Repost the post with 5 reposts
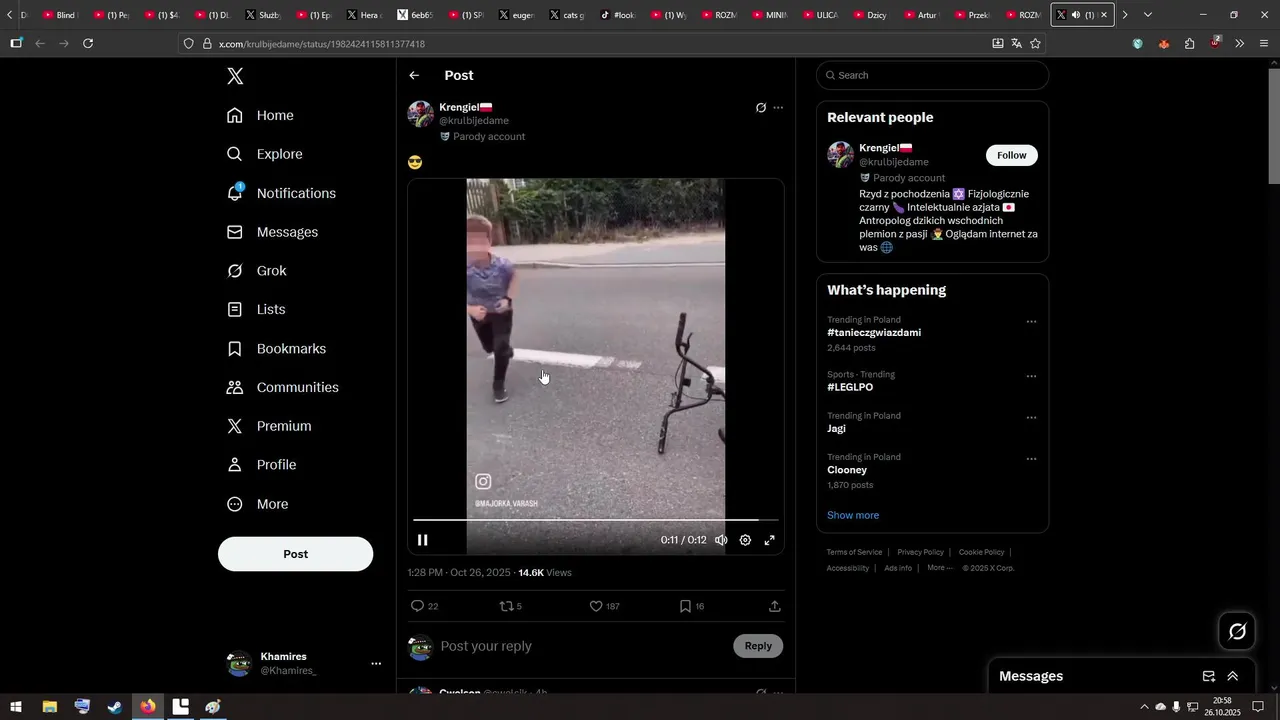The width and height of the screenshot is (1280, 720). point(511,606)
